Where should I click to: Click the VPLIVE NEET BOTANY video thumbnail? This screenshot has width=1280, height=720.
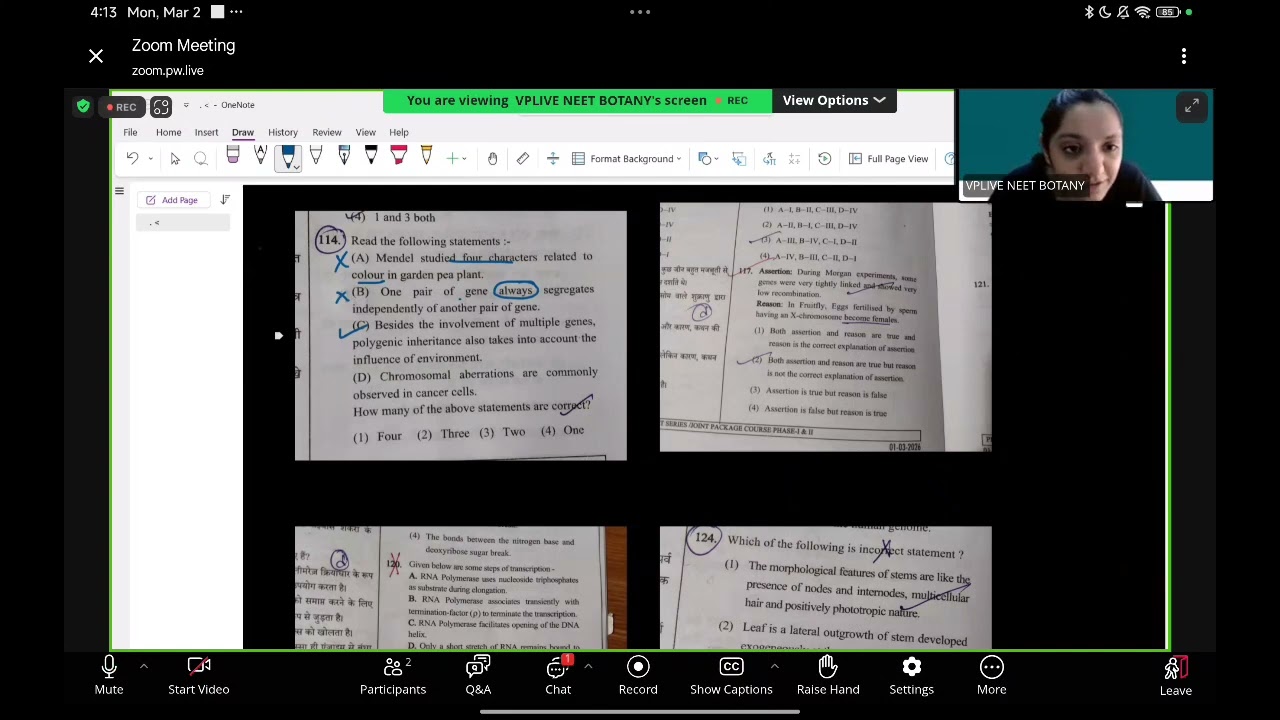[x=1086, y=145]
